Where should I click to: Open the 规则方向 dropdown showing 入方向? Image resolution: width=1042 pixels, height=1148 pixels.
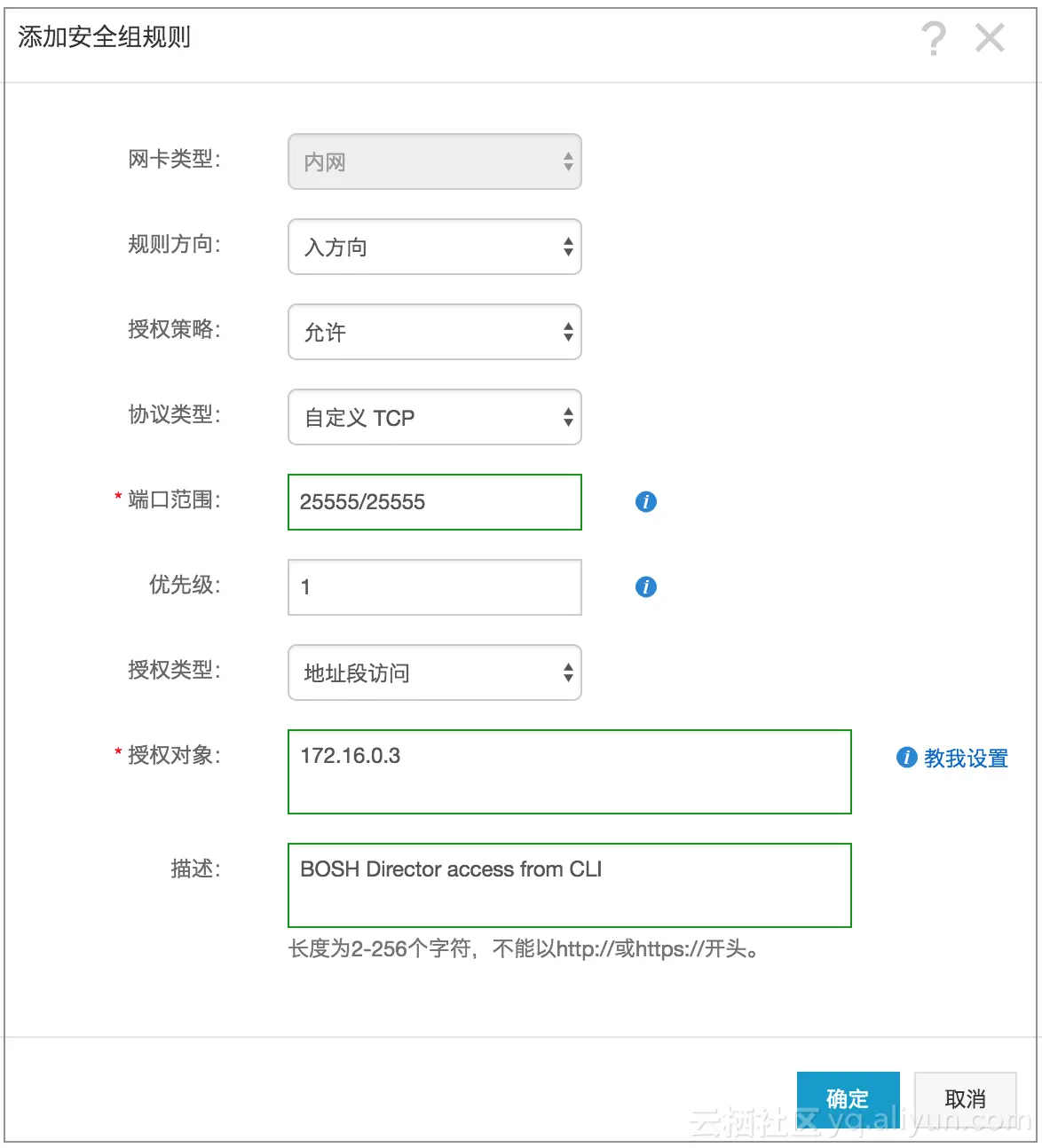click(x=435, y=247)
